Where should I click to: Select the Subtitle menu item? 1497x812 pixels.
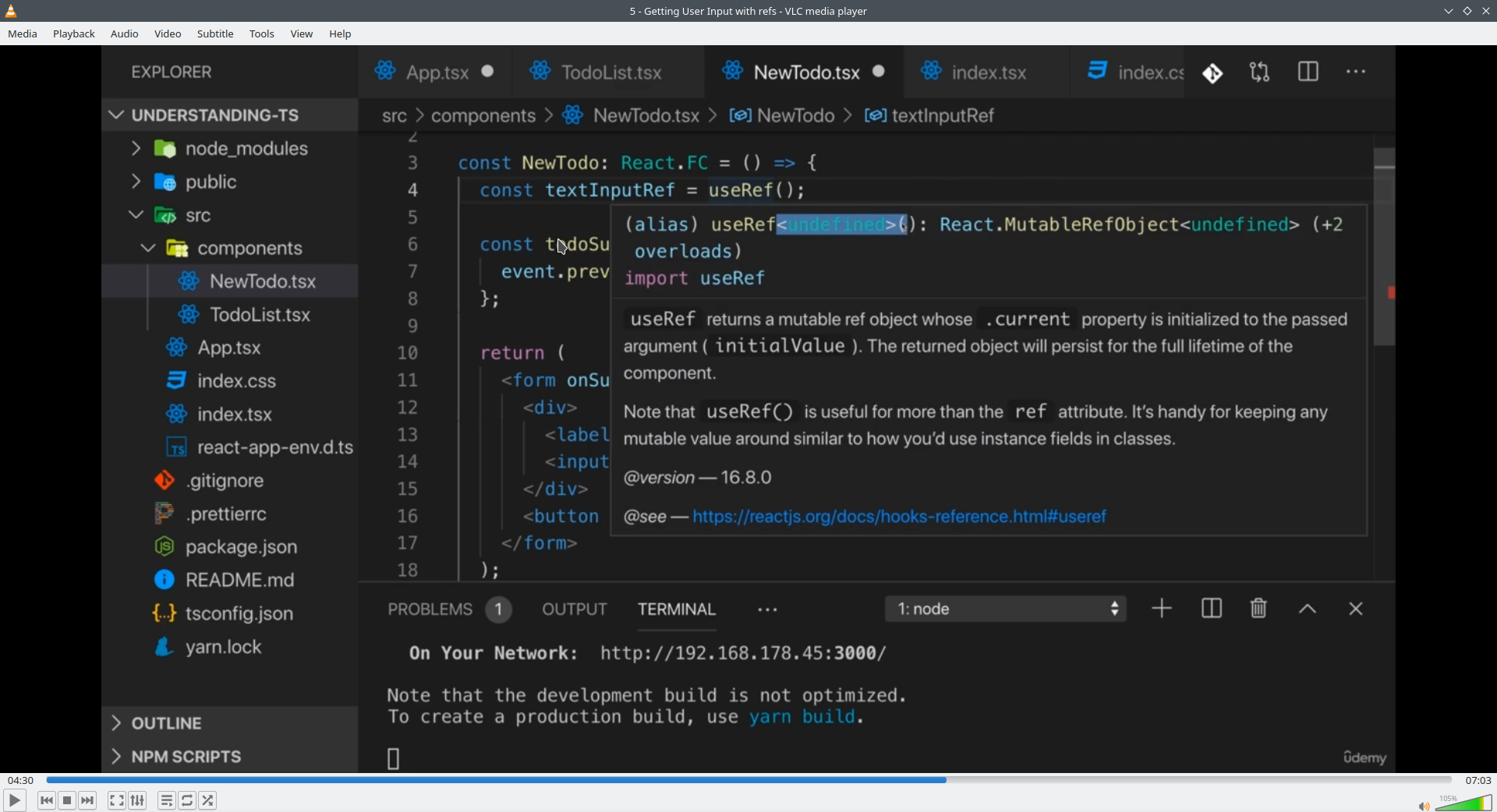click(215, 34)
